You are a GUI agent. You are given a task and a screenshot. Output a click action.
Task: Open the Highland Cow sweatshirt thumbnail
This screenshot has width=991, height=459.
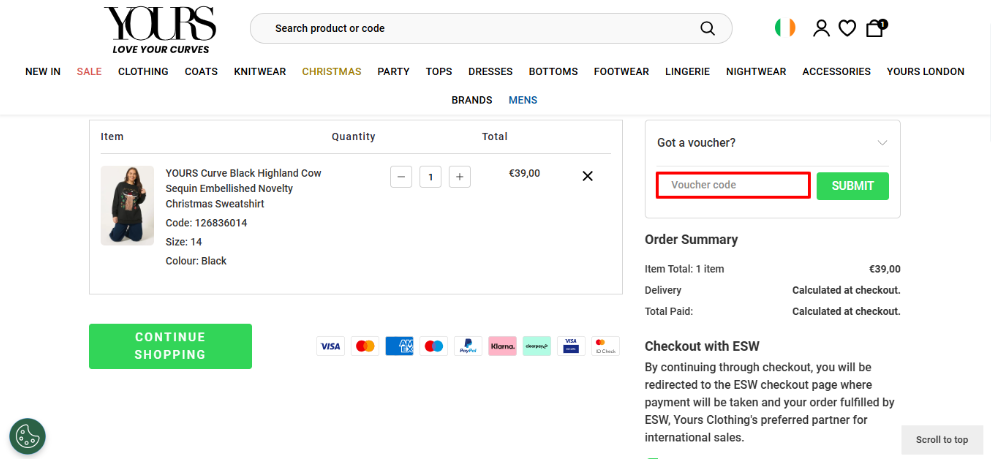(127, 205)
